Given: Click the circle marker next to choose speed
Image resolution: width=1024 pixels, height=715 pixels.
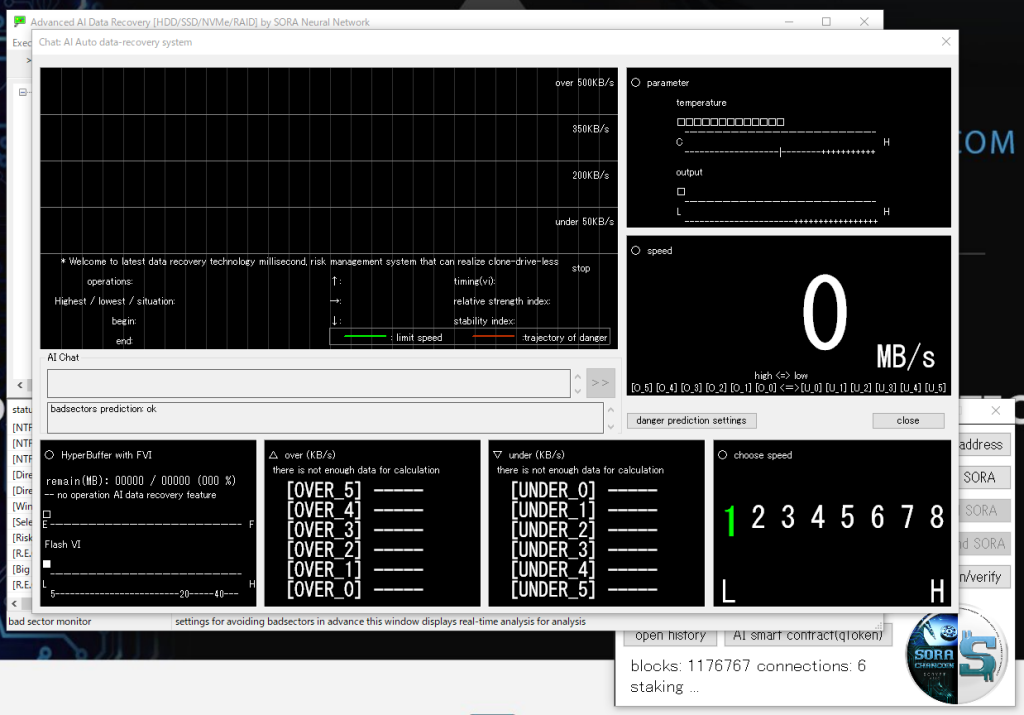Looking at the screenshot, I should point(722,455).
